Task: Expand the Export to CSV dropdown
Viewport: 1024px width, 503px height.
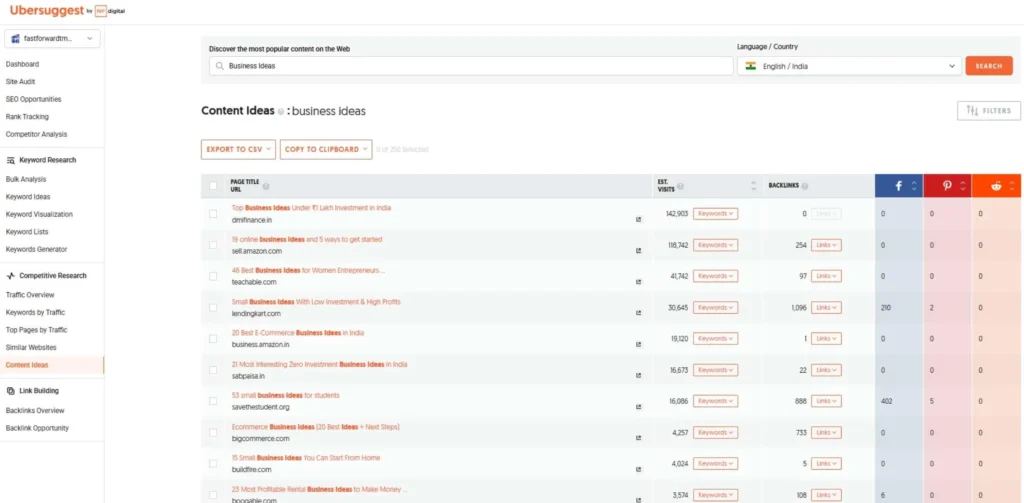Action: [238, 149]
